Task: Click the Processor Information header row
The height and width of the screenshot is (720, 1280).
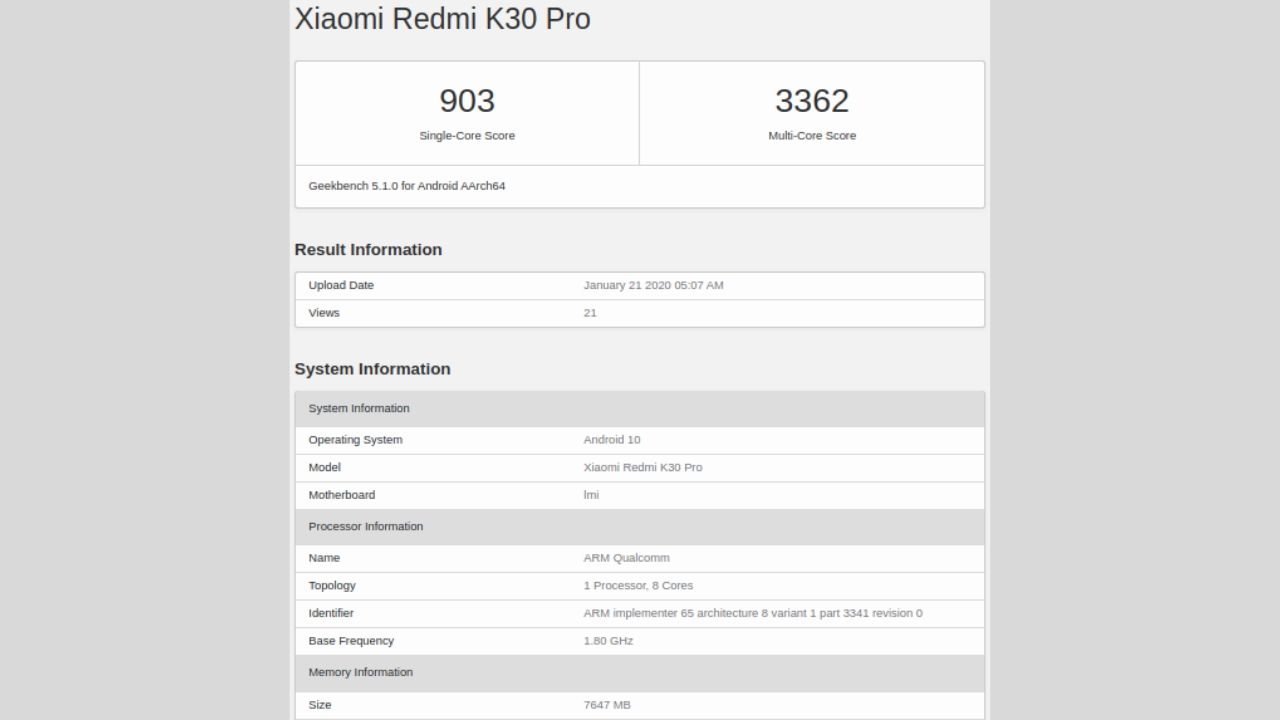Action: [x=640, y=527]
